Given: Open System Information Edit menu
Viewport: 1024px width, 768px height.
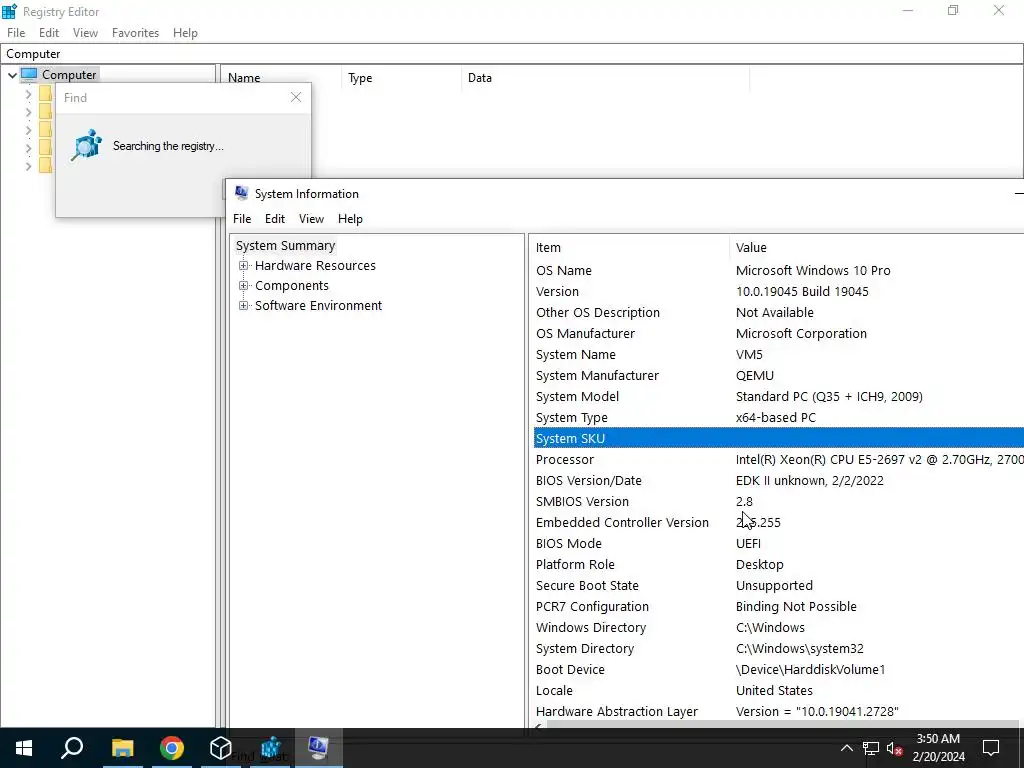Looking at the screenshot, I should (x=274, y=219).
